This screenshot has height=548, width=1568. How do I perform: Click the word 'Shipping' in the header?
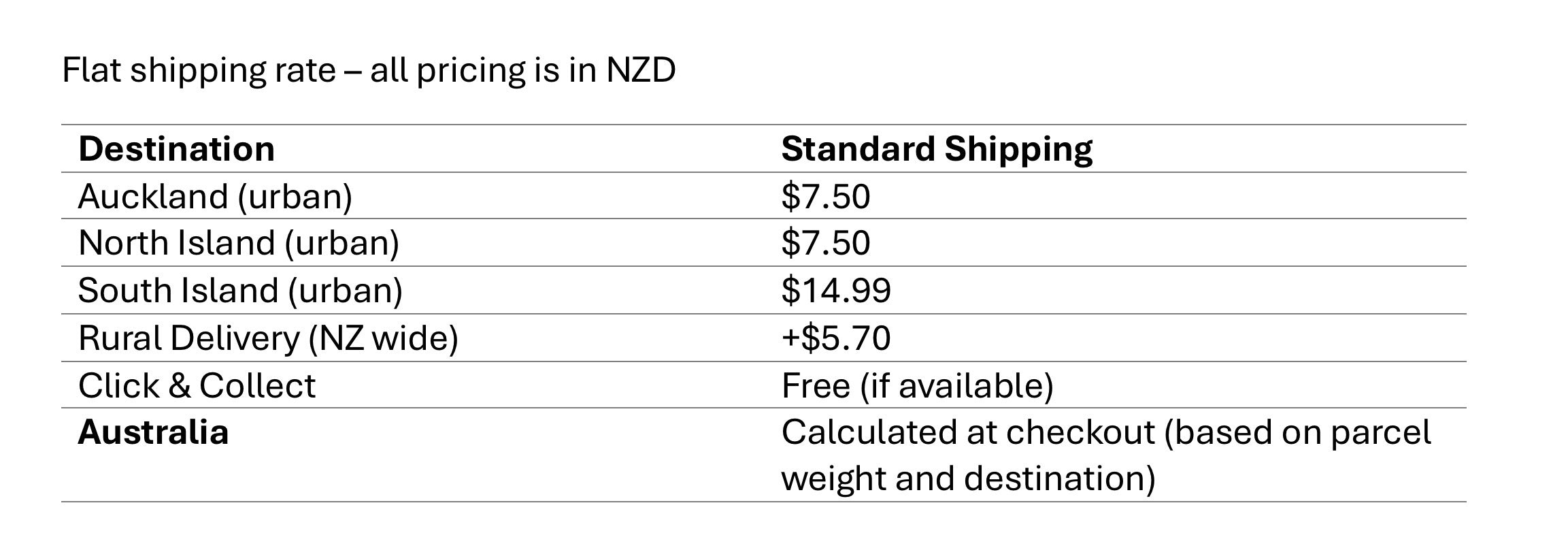1018,149
